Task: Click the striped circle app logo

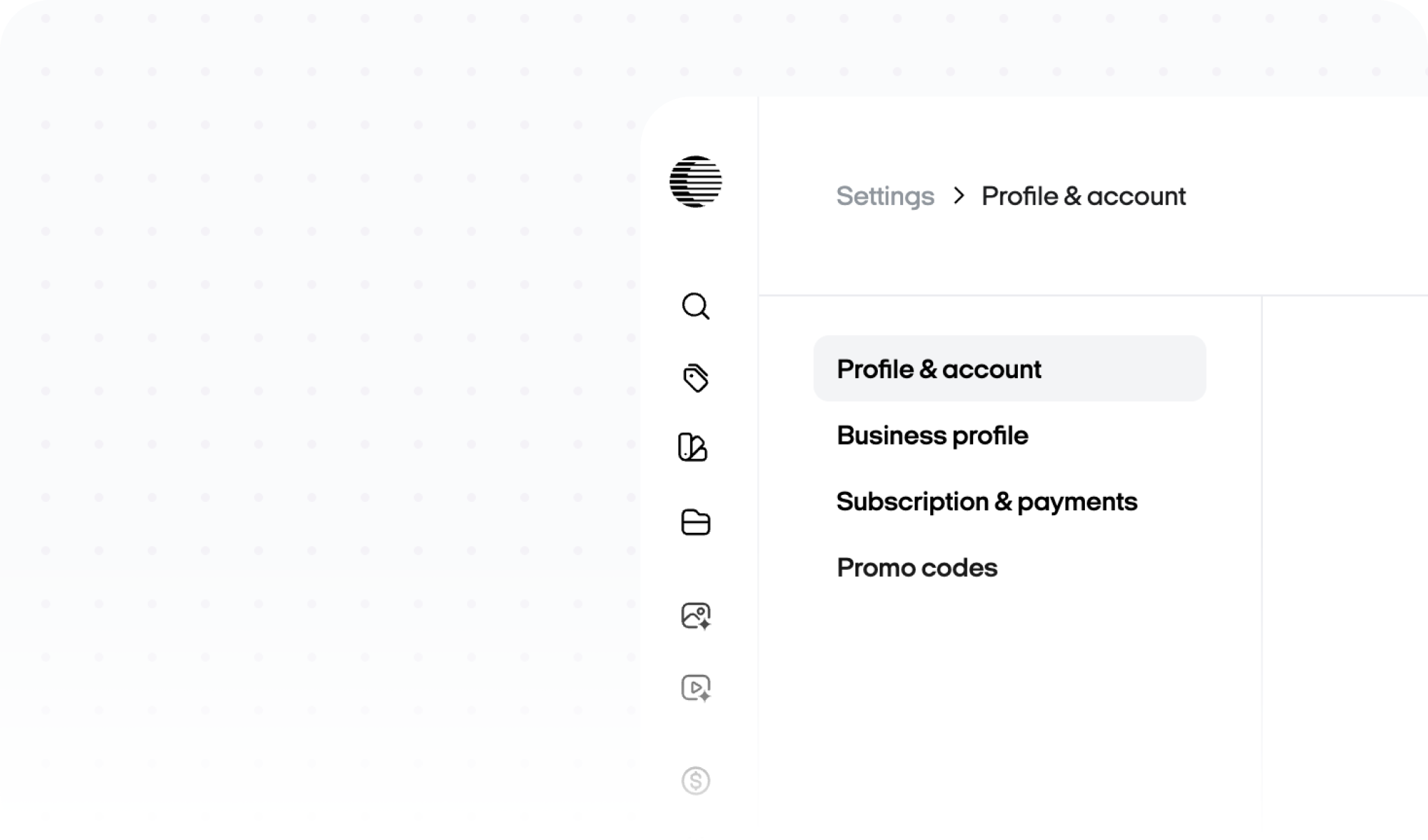Action: [x=695, y=181]
